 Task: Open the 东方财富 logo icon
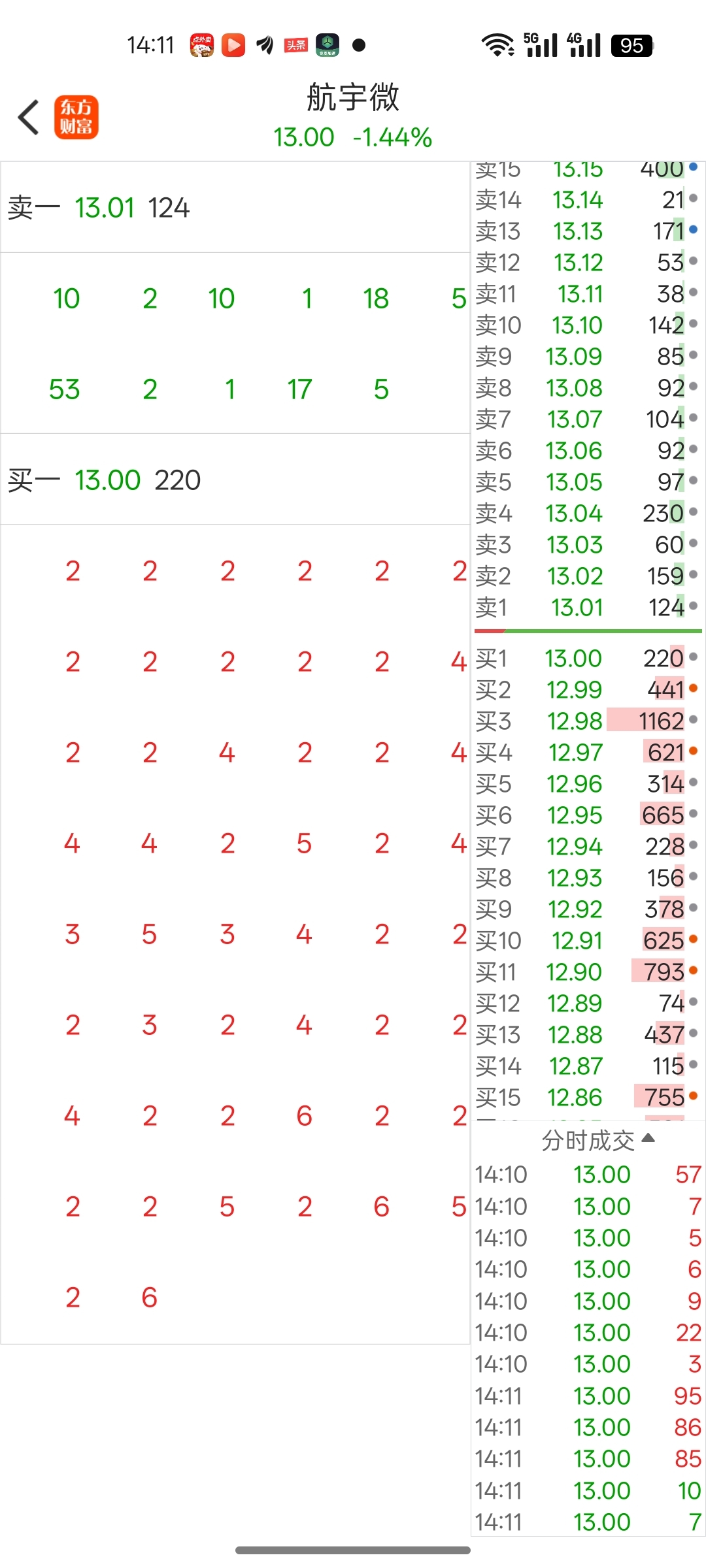tap(76, 118)
